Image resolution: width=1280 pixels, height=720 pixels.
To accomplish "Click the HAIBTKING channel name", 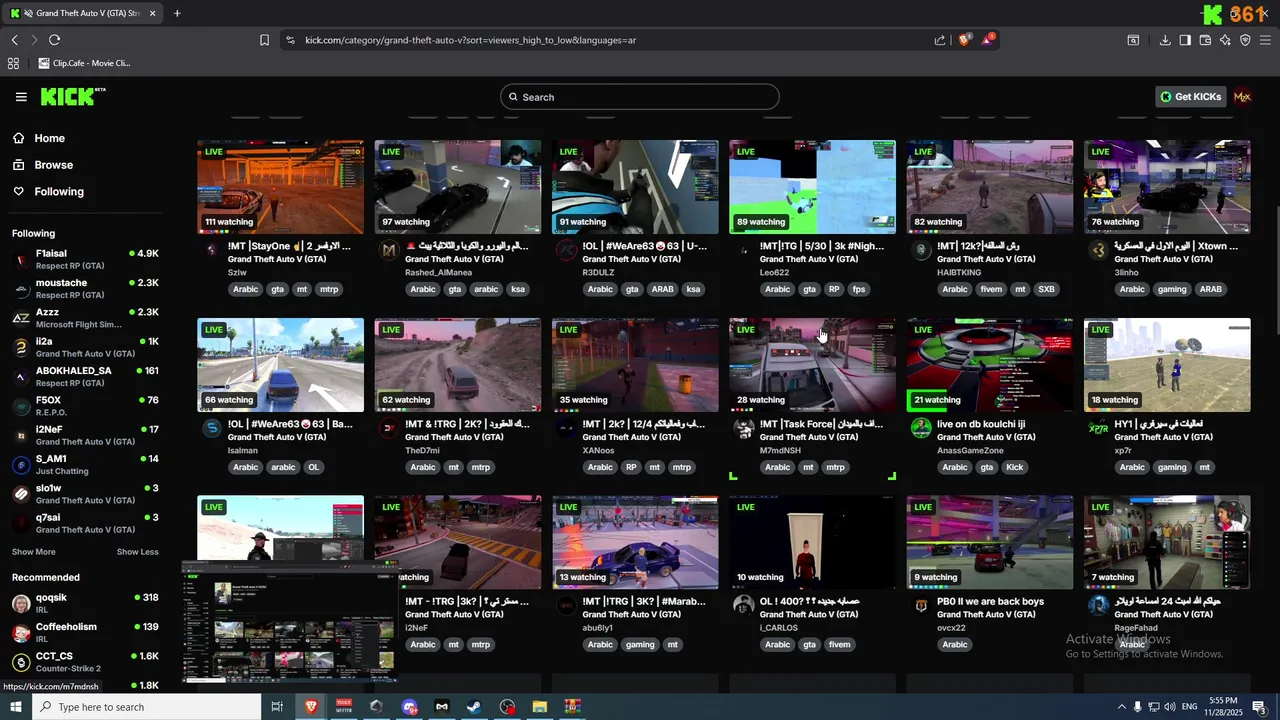I will [959, 273].
